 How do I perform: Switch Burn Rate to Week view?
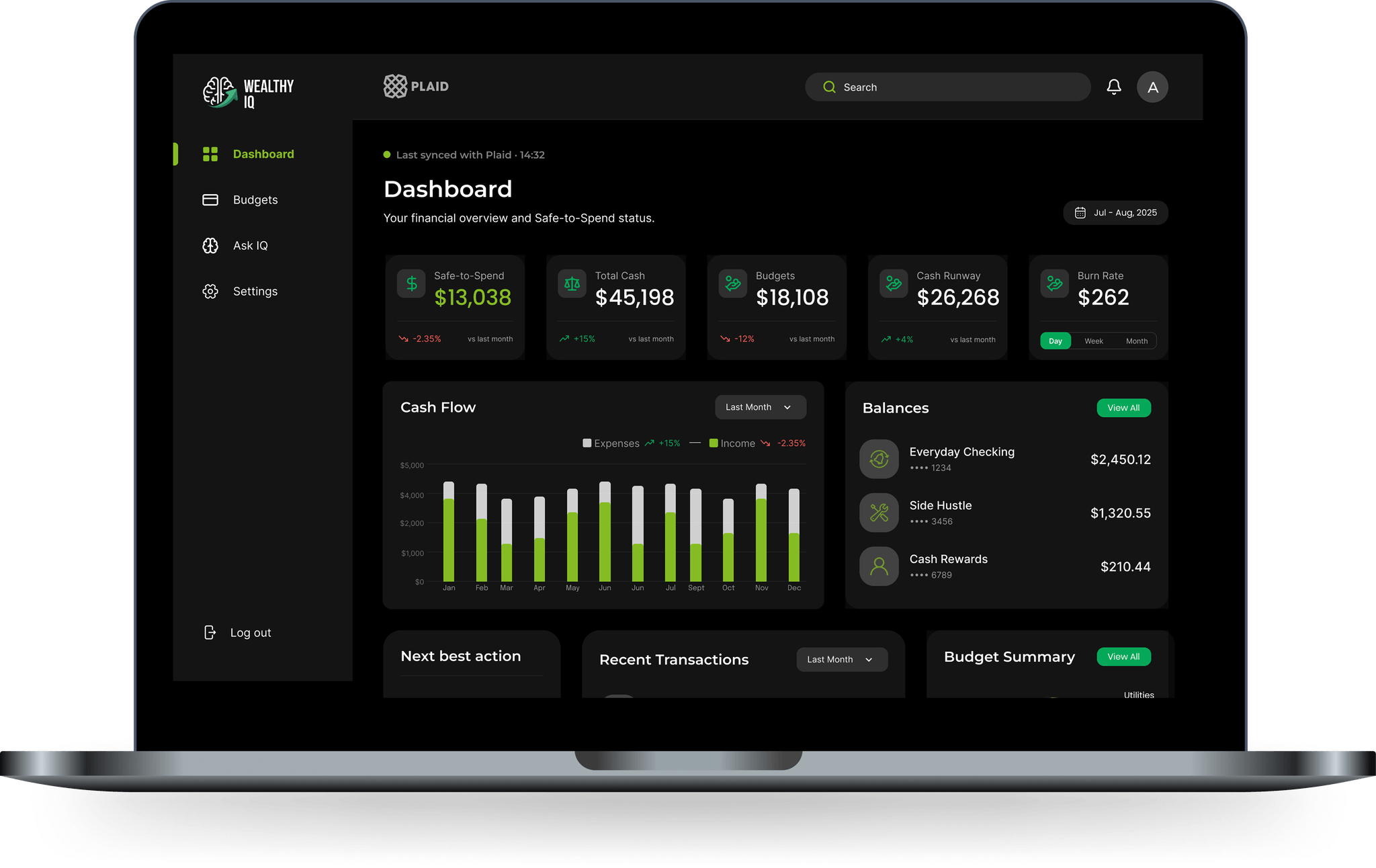click(x=1093, y=341)
